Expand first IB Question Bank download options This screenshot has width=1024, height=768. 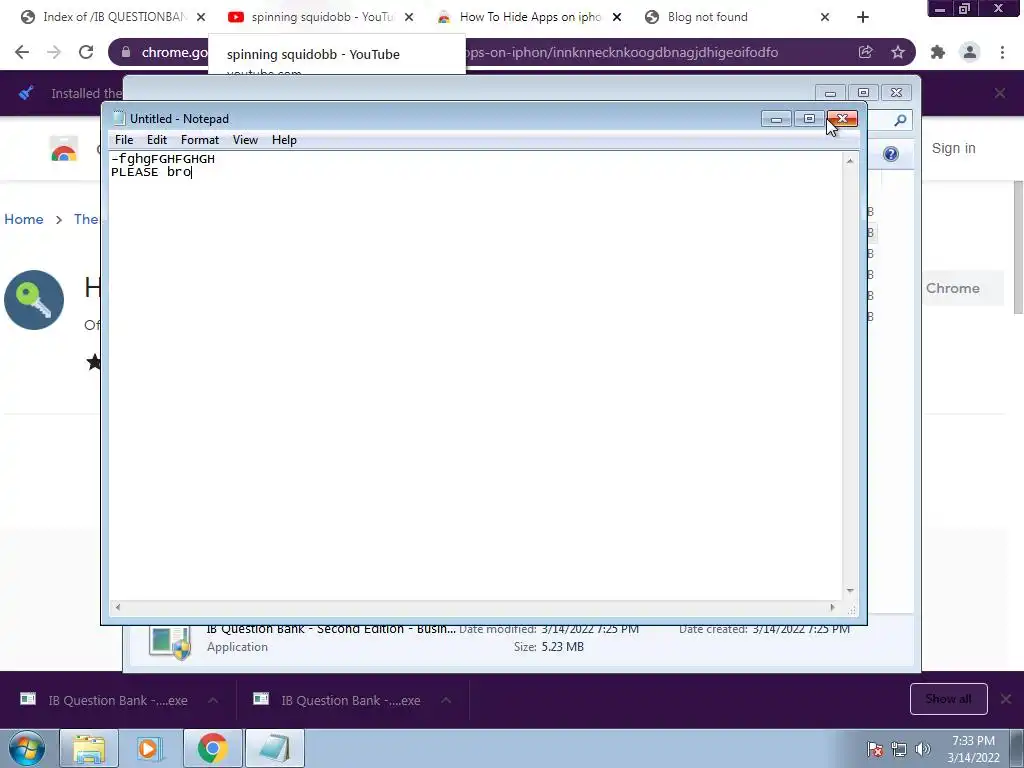tap(213, 700)
